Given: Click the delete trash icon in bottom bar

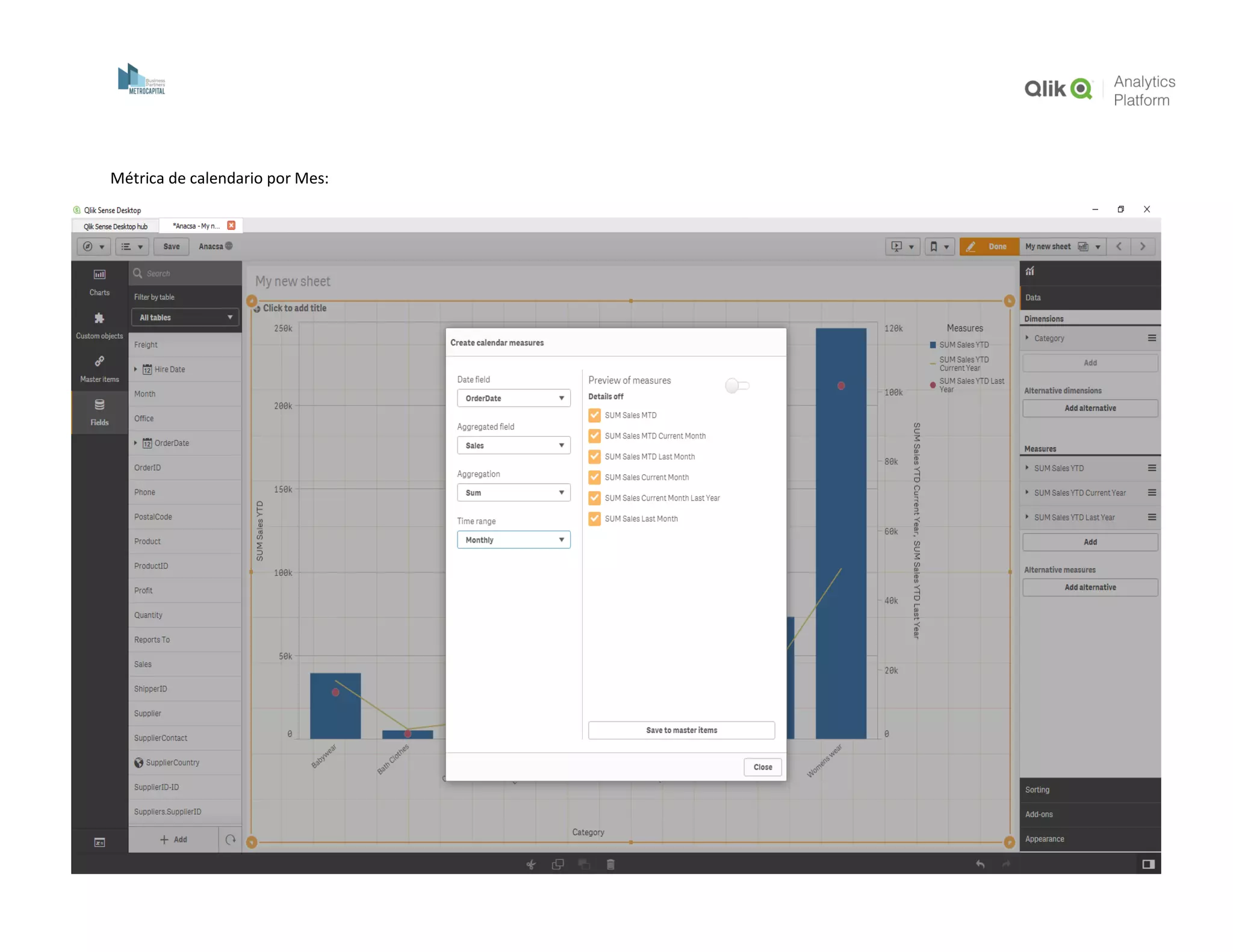Looking at the screenshot, I should pyautogui.click(x=610, y=865).
